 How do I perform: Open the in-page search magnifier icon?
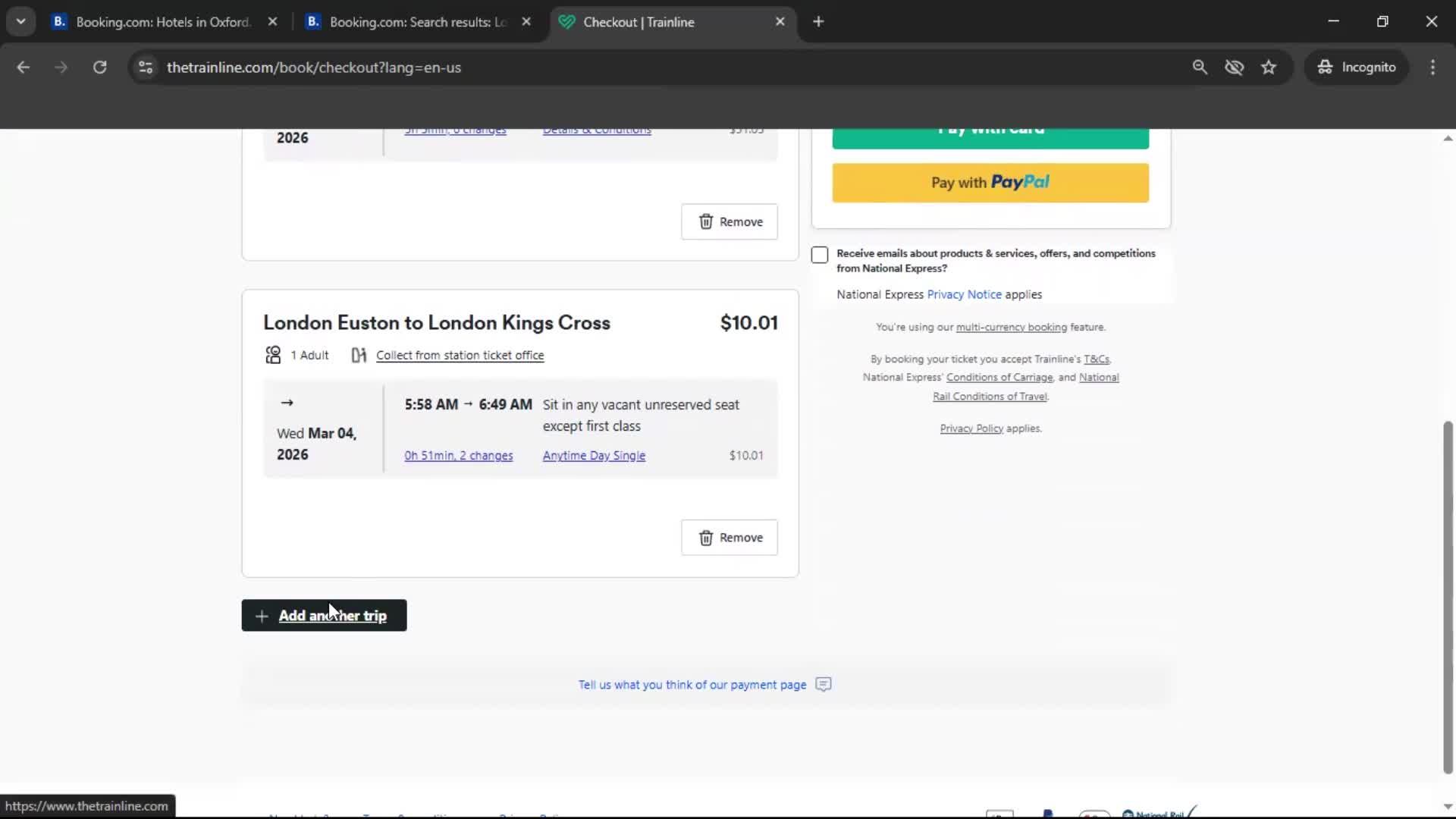pos(1200,67)
